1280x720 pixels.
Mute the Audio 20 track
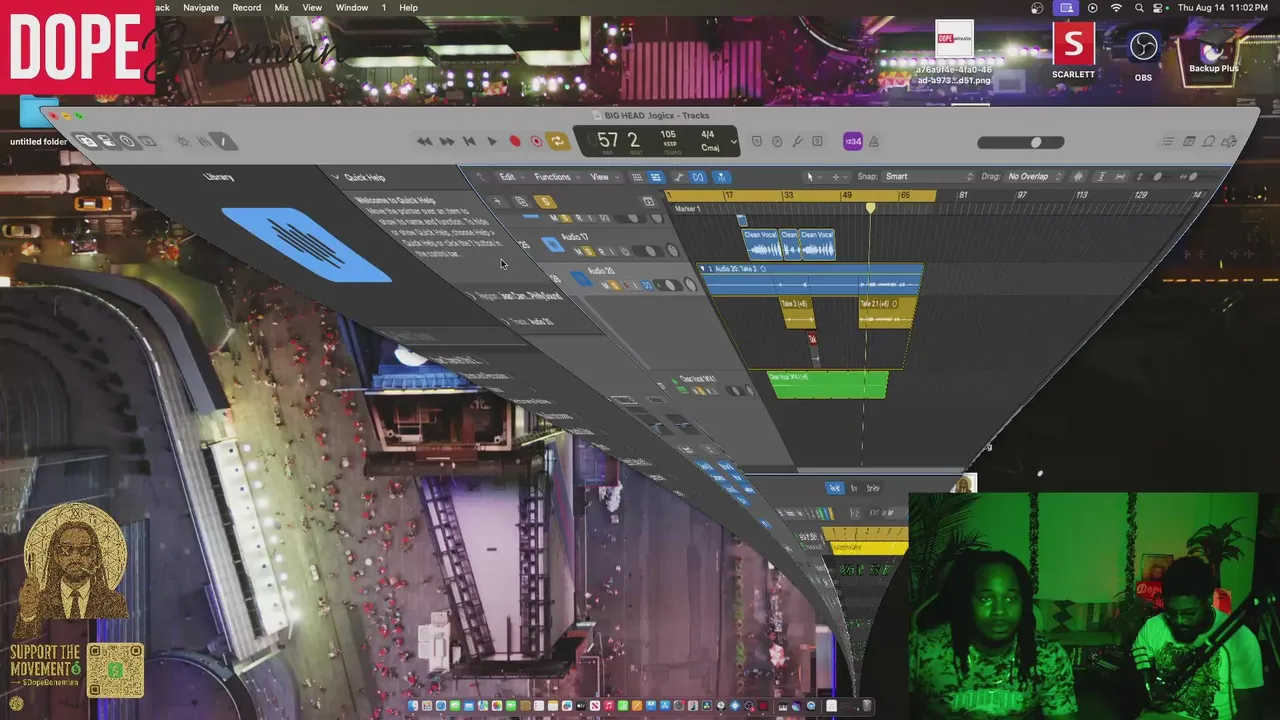point(606,286)
